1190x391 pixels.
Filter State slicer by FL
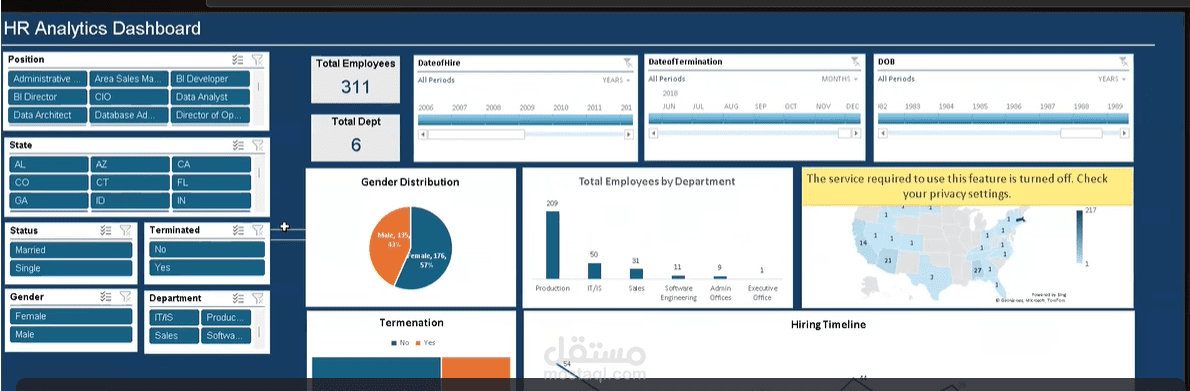coord(211,183)
